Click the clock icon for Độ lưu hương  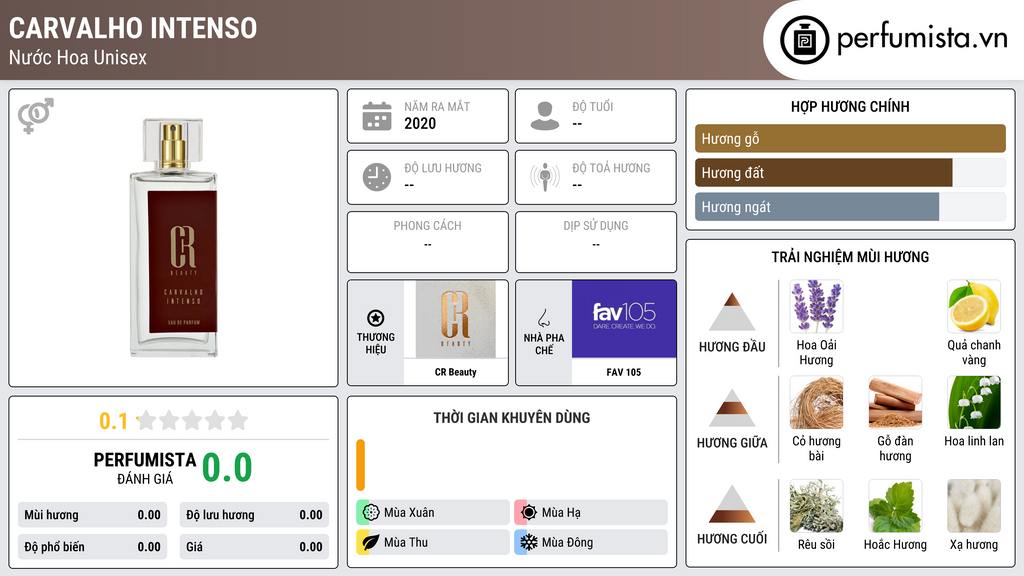point(377,177)
